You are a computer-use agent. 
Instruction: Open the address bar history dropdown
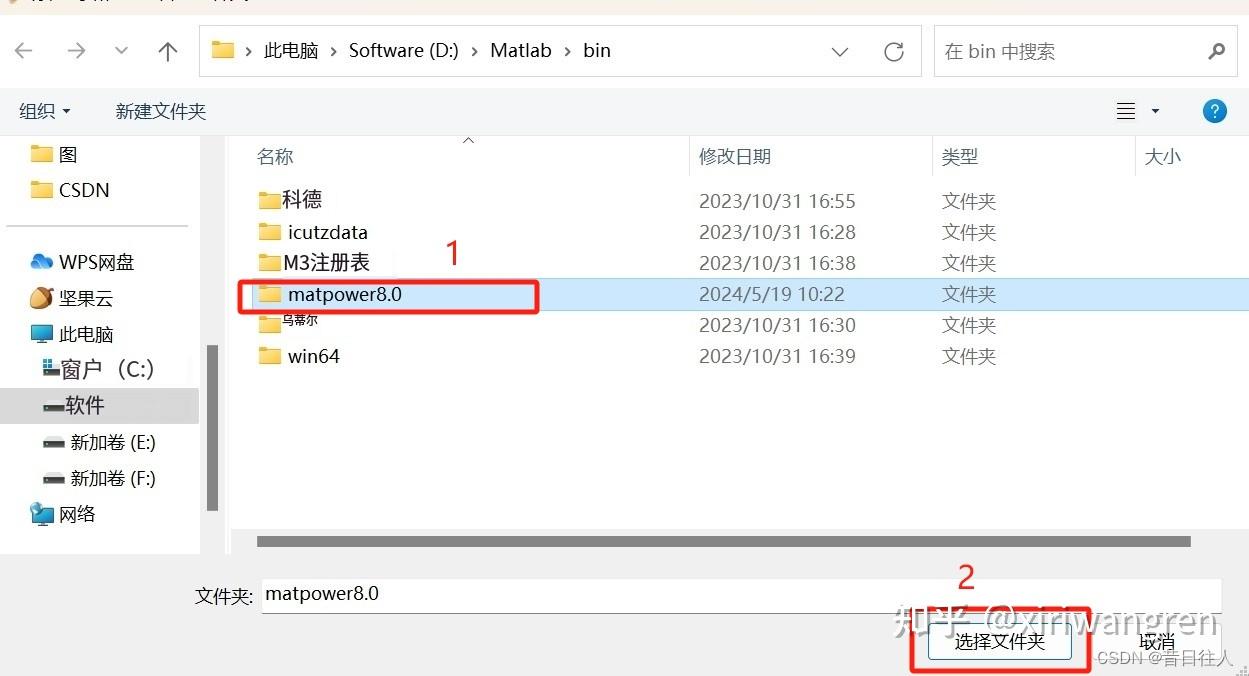click(x=839, y=51)
